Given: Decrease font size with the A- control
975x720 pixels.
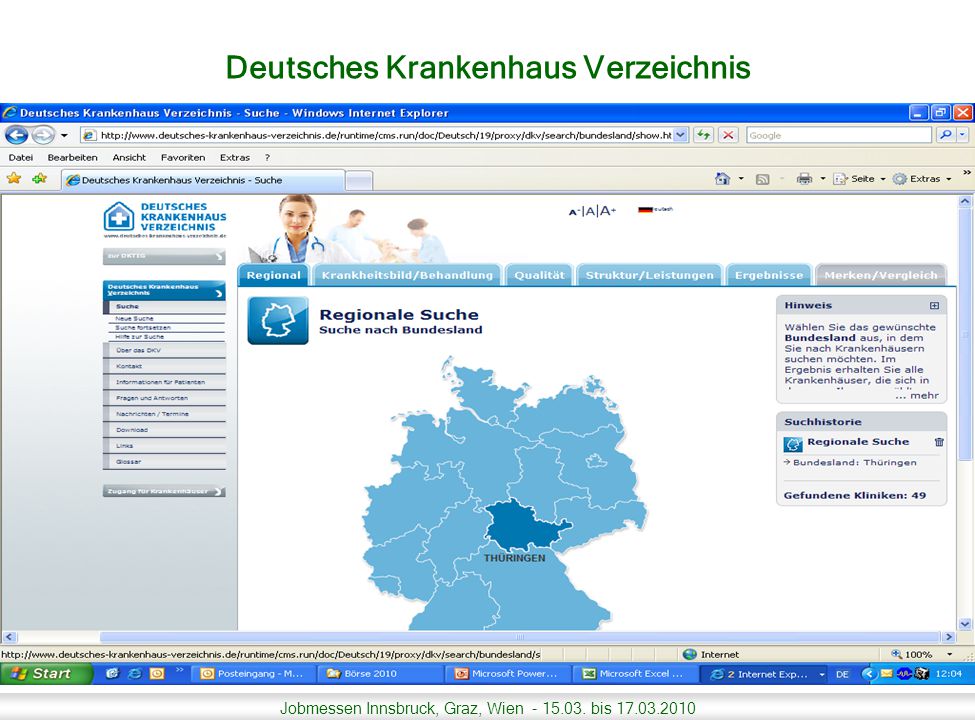Looking at the screenshot, I should point(573,212).
